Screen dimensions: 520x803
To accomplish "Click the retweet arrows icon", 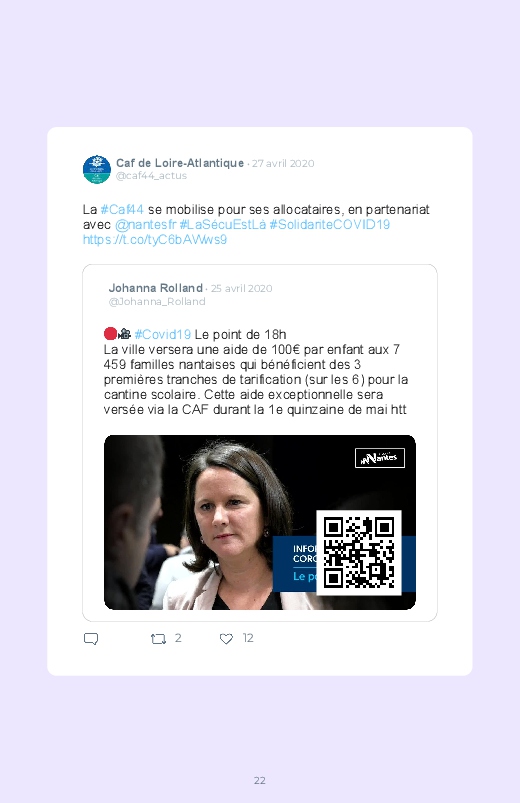I will pyautogui.click(x=158, y=639).
